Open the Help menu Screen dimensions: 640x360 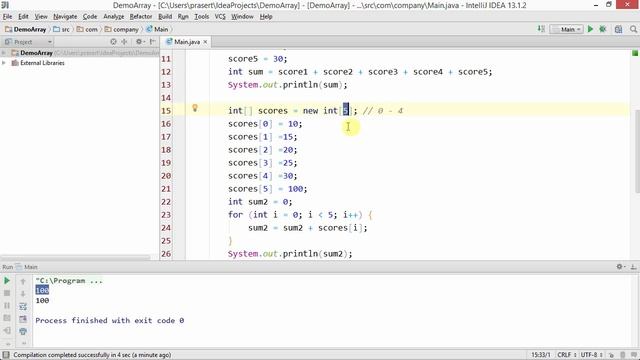coord(266,17)
